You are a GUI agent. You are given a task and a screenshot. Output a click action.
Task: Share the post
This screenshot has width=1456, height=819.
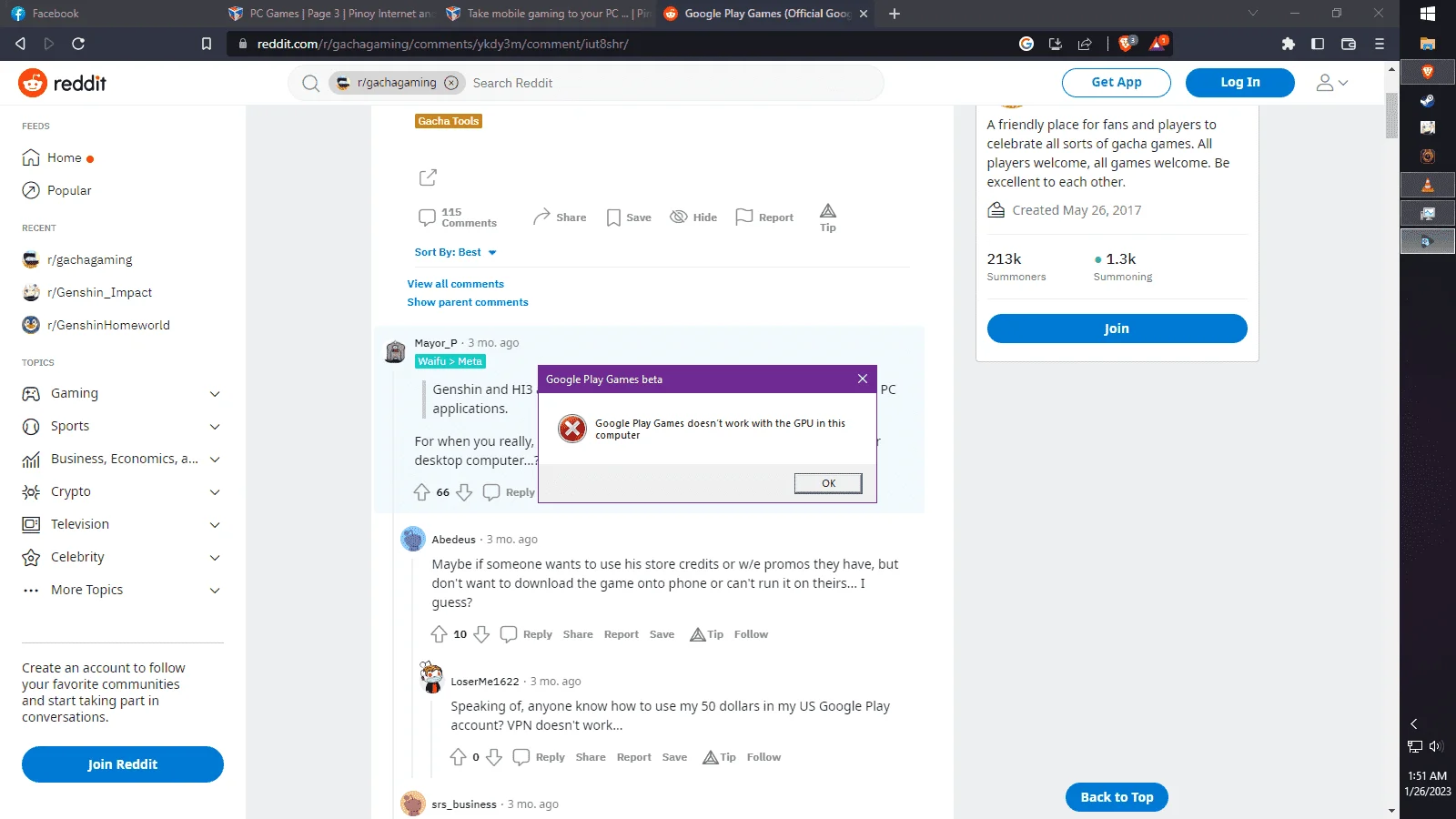tap(560, 217)
